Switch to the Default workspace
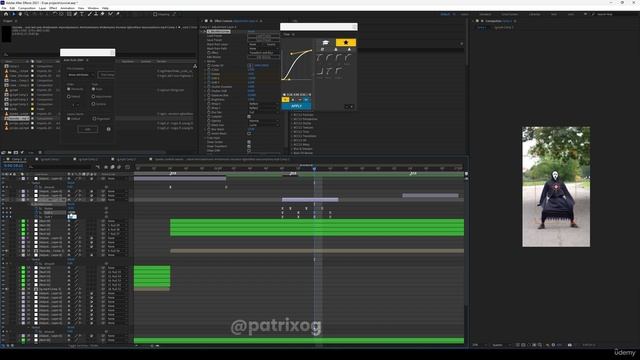Viewport: 640px width, 360px height. tap(445, 14)
